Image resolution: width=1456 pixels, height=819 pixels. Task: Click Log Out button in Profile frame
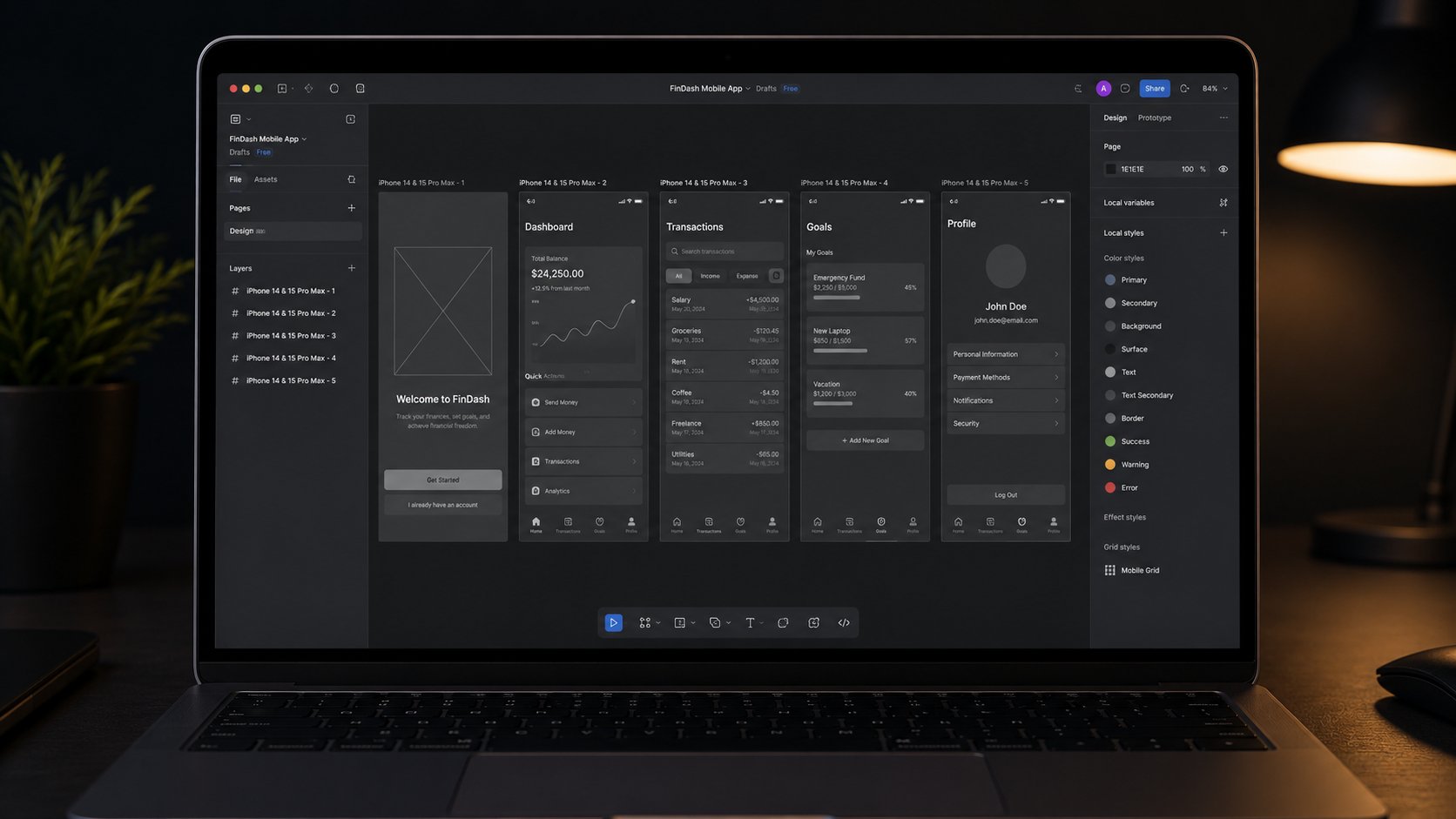[x=1006, y=494]
